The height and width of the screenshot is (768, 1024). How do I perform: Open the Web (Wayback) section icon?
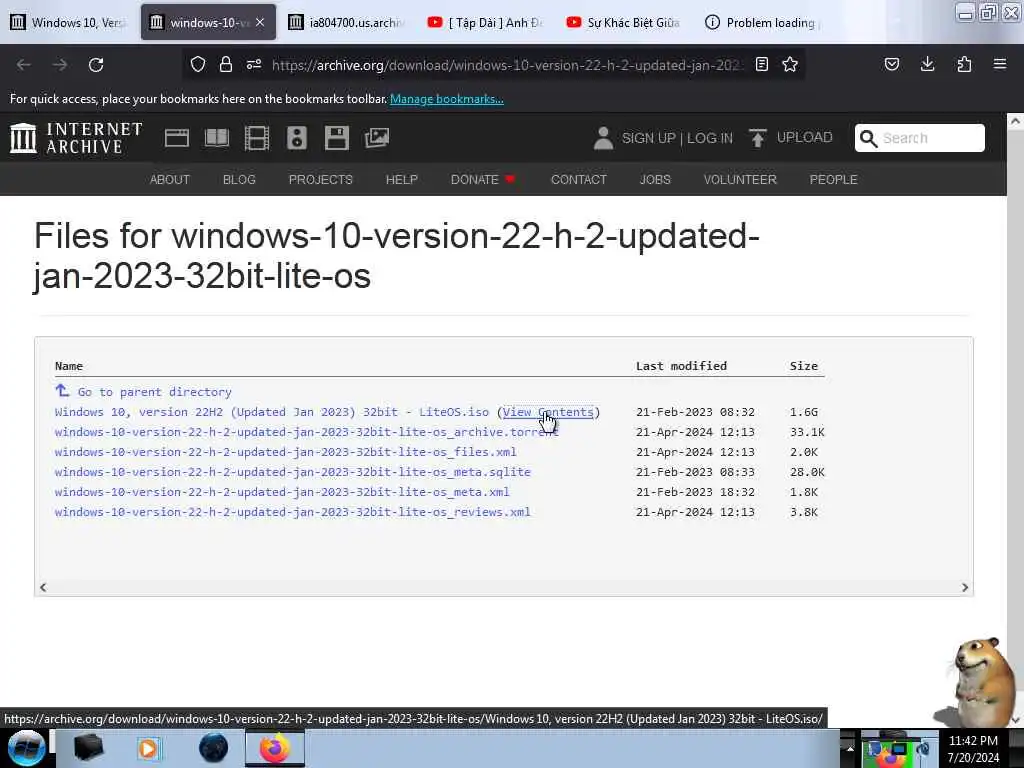177,138
